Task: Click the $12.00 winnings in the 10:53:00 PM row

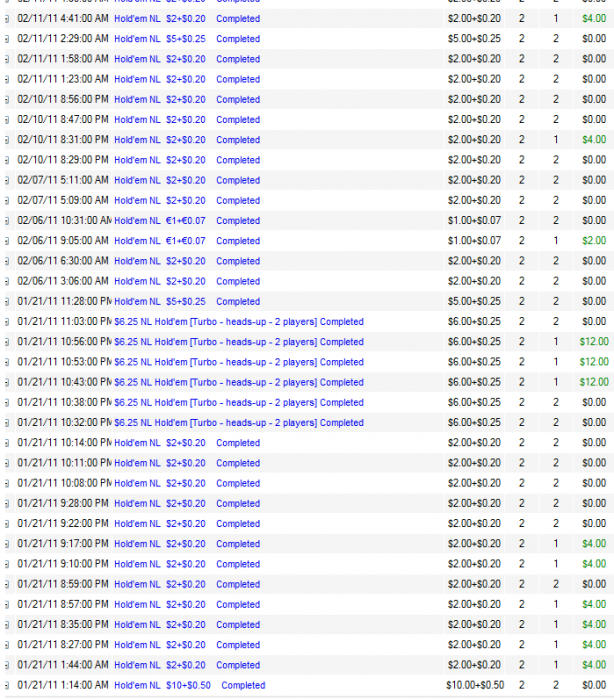Action: pos(594,362)
